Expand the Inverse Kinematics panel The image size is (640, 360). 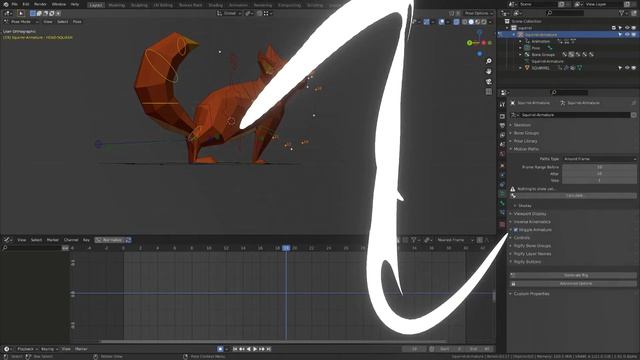coord(532,222)
